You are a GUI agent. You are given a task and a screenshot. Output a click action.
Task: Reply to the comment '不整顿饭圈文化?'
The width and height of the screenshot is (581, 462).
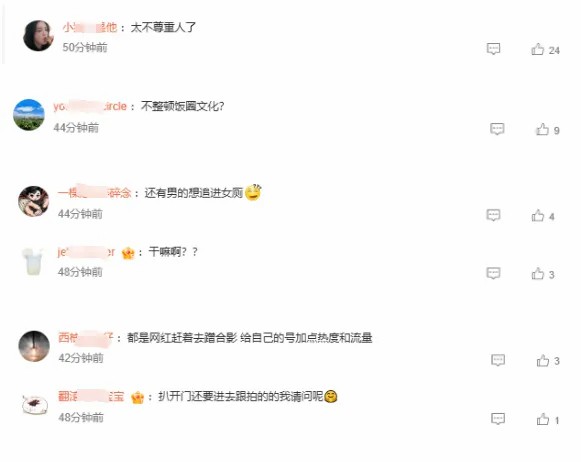click(x=497, y=129)
